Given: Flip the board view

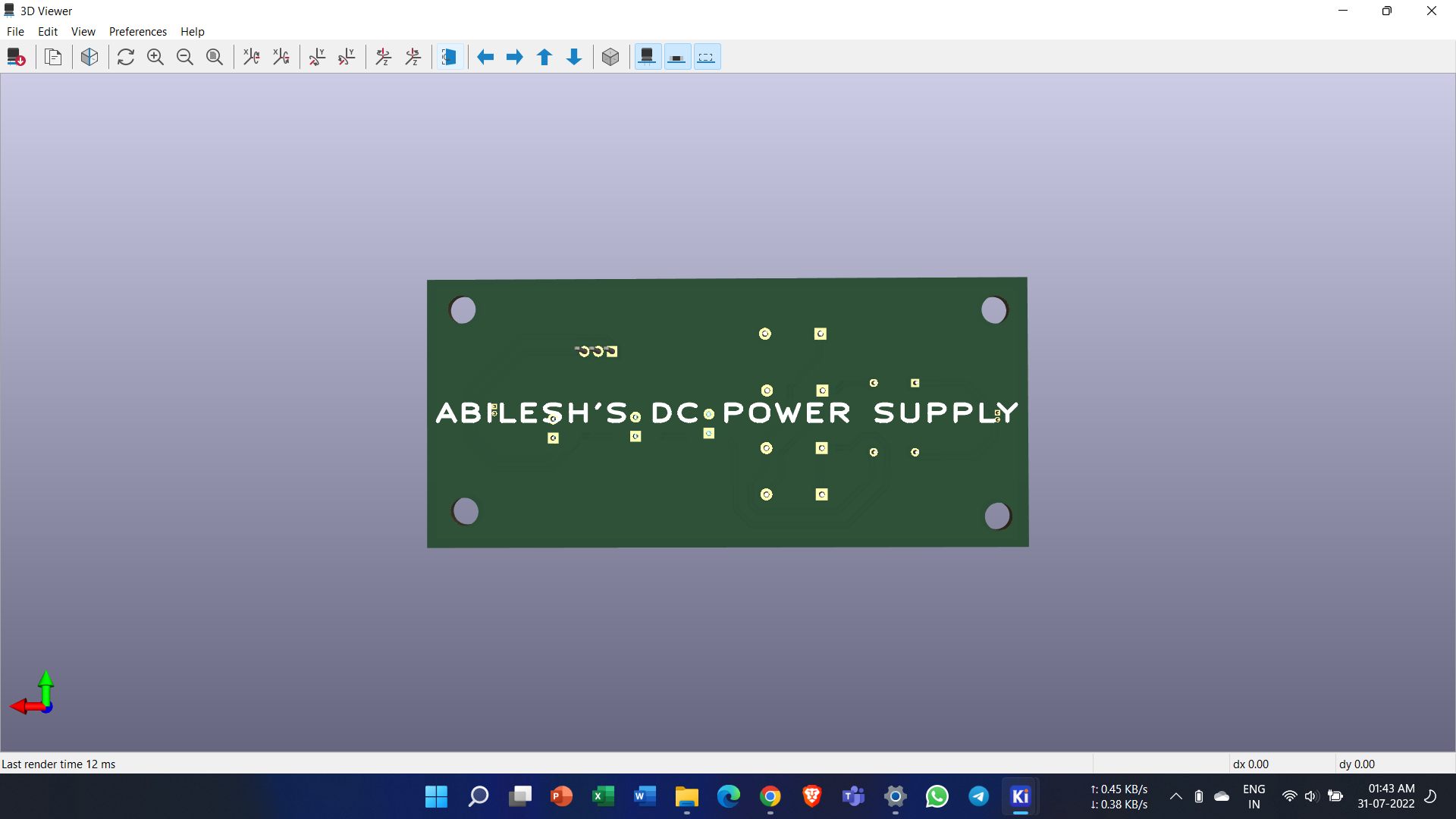Looking at the screenshot, I should [449, 57].
